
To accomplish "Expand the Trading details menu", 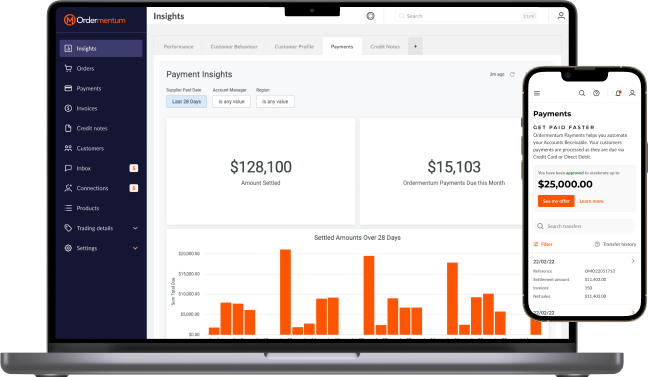I will [x=135, y=228].
